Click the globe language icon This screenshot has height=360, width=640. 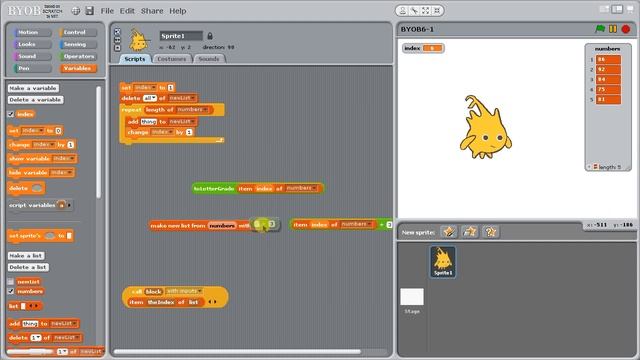[x=76, y=11]
